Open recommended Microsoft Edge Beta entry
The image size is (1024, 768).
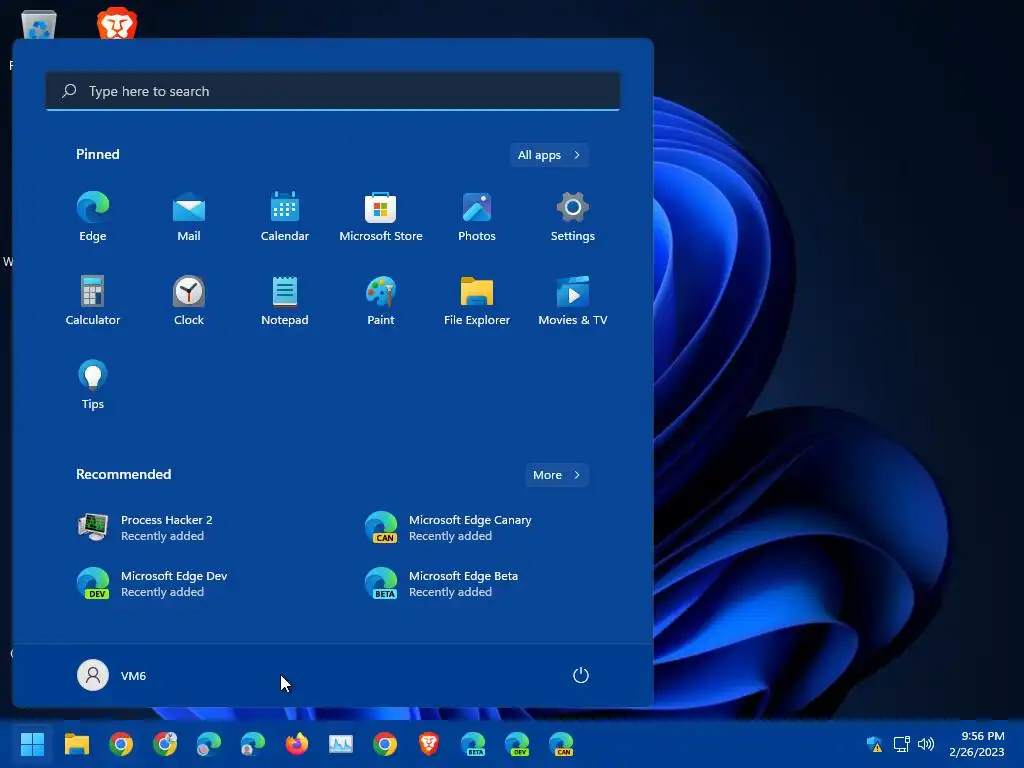click(x=443, y=584)
